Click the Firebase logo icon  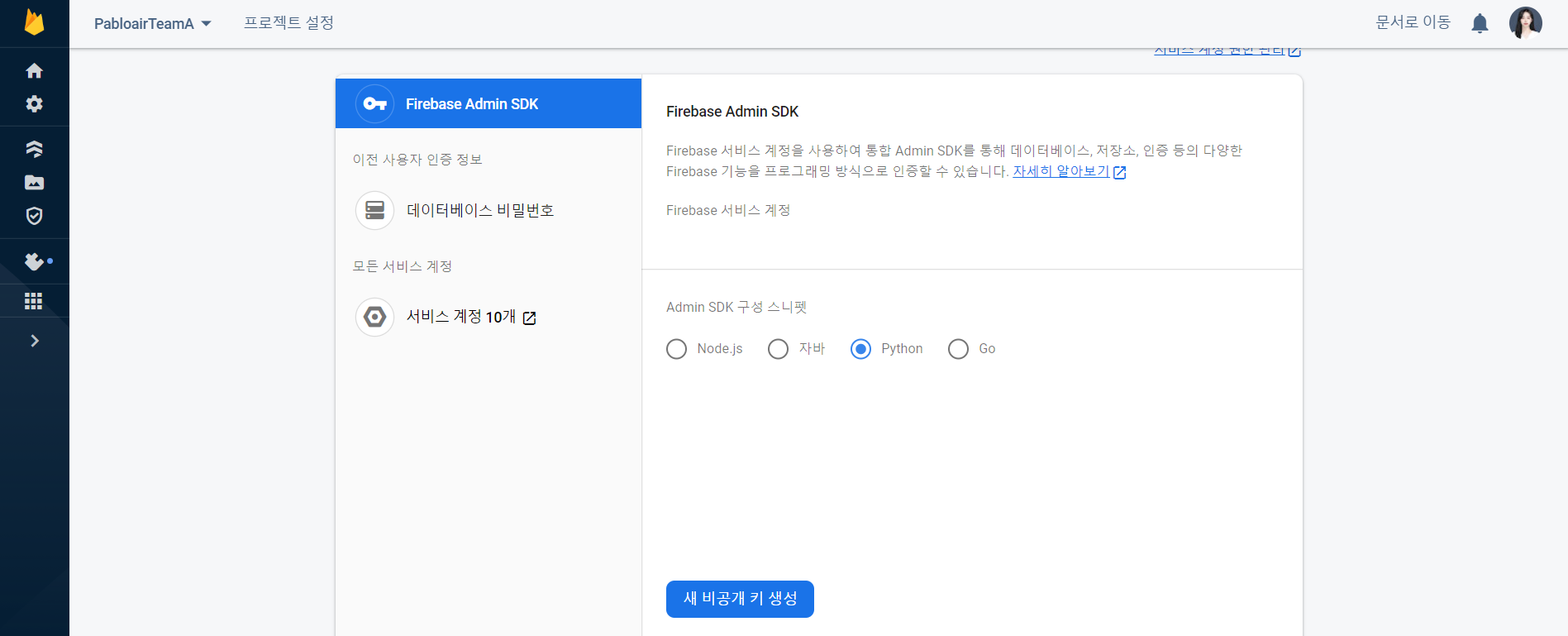[x=34, y=22]
